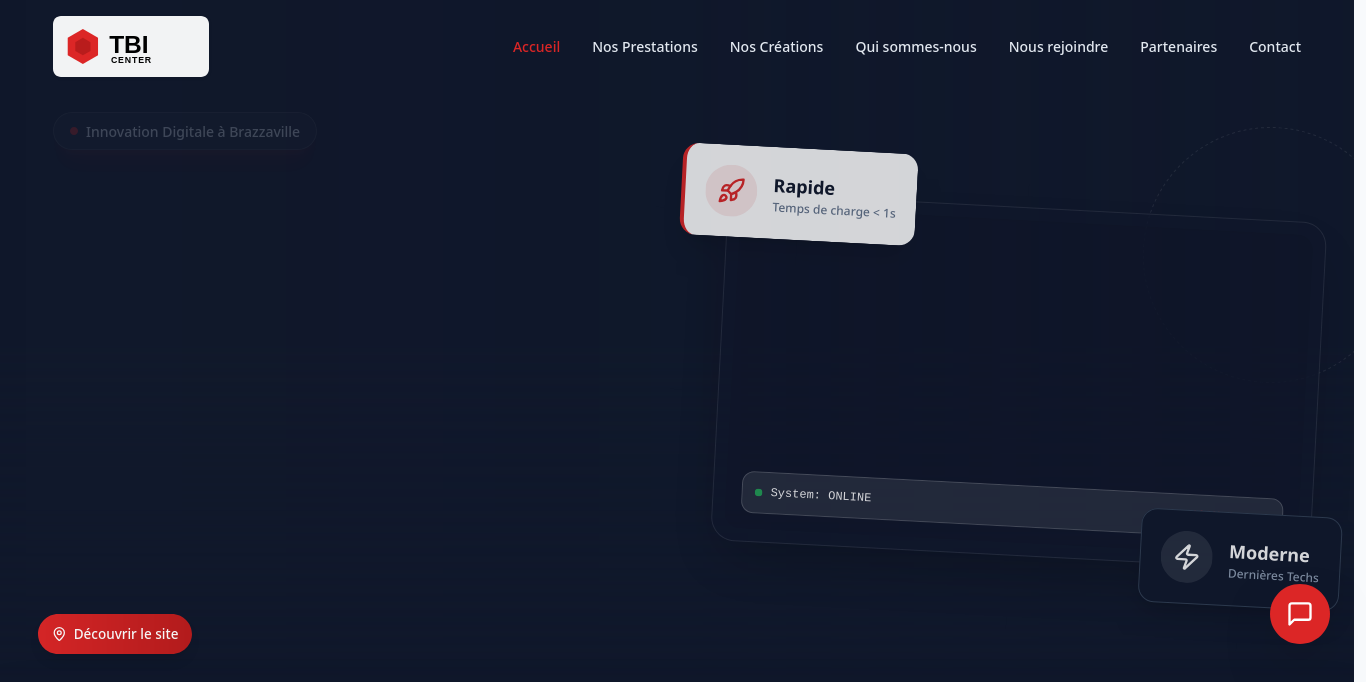Click the red hexagon logo icon
This screenshot has width=1366, height=682.
tap(83, 46)
